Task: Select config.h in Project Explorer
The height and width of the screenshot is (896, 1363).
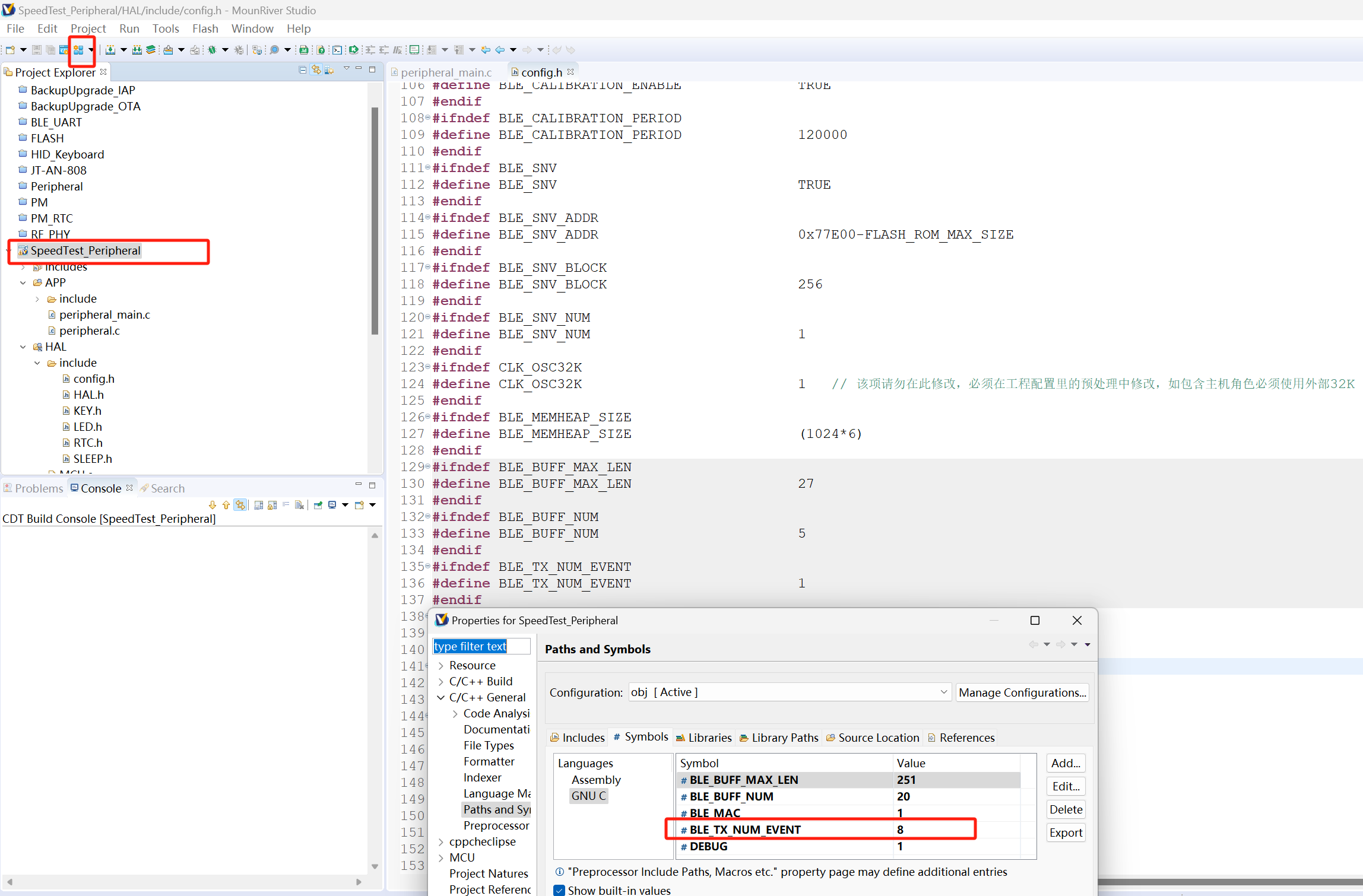Action: tap(94, 379)
